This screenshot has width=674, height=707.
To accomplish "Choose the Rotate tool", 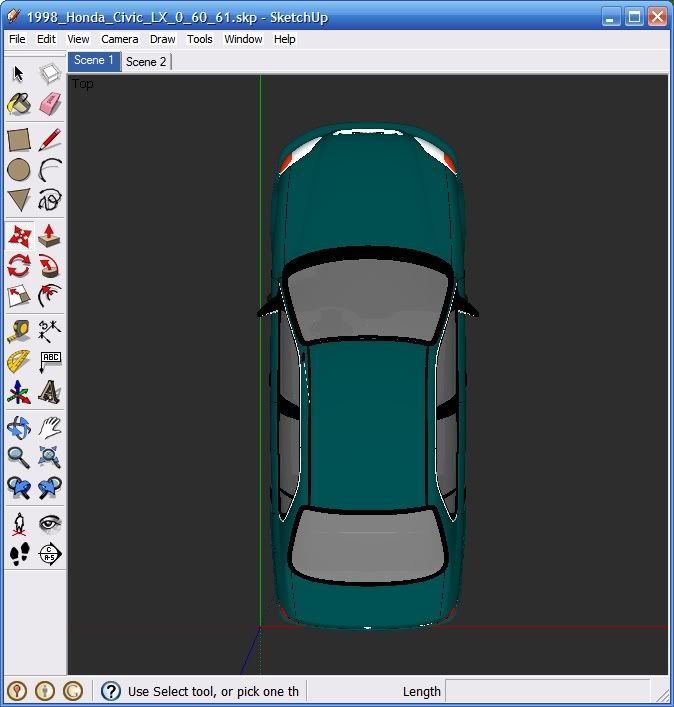I will pyautogui.click(x=18, y=266).
